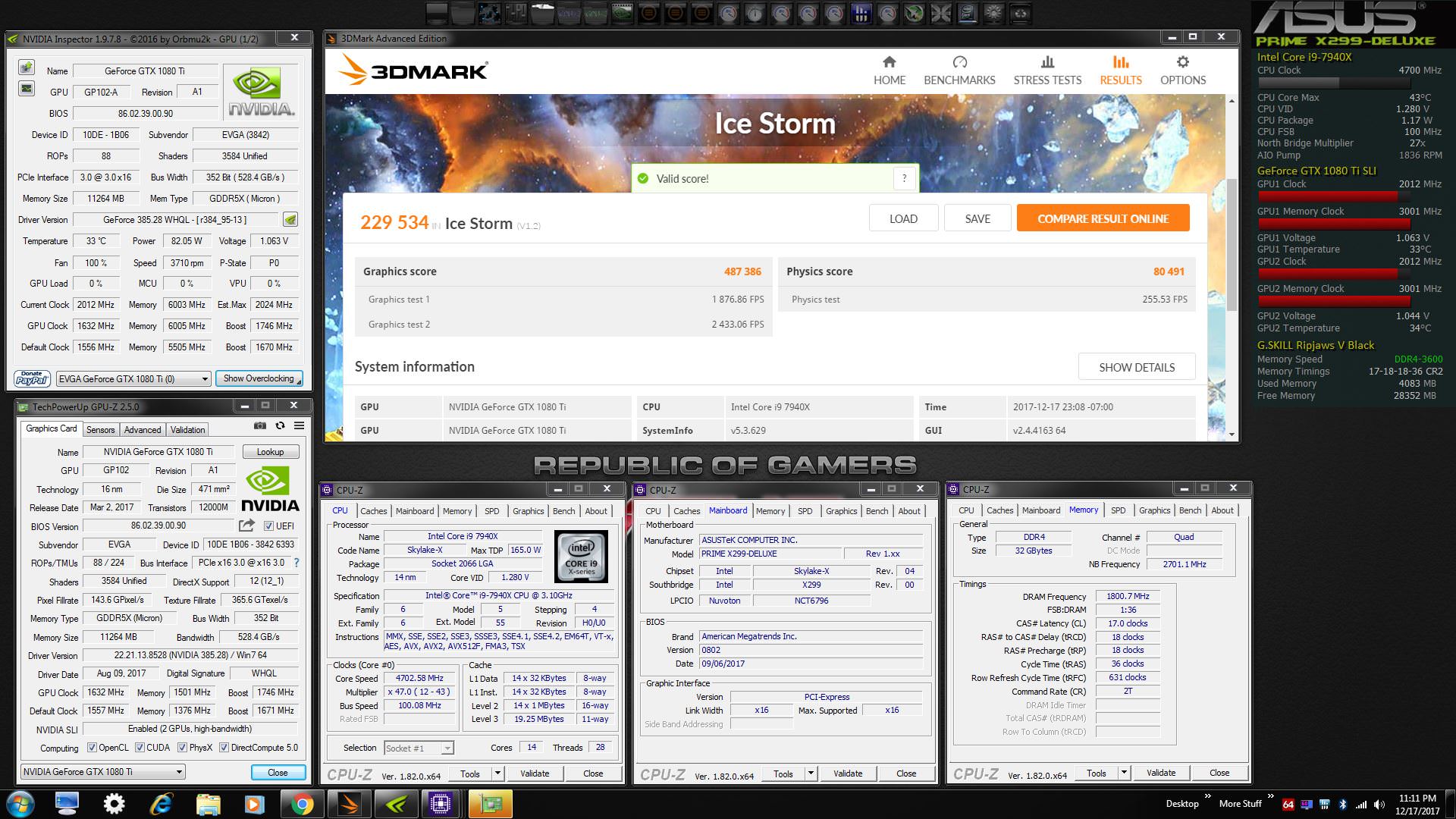Open Caches tab in left CPU-Z window
The image size is (1456, 819).
373,511
